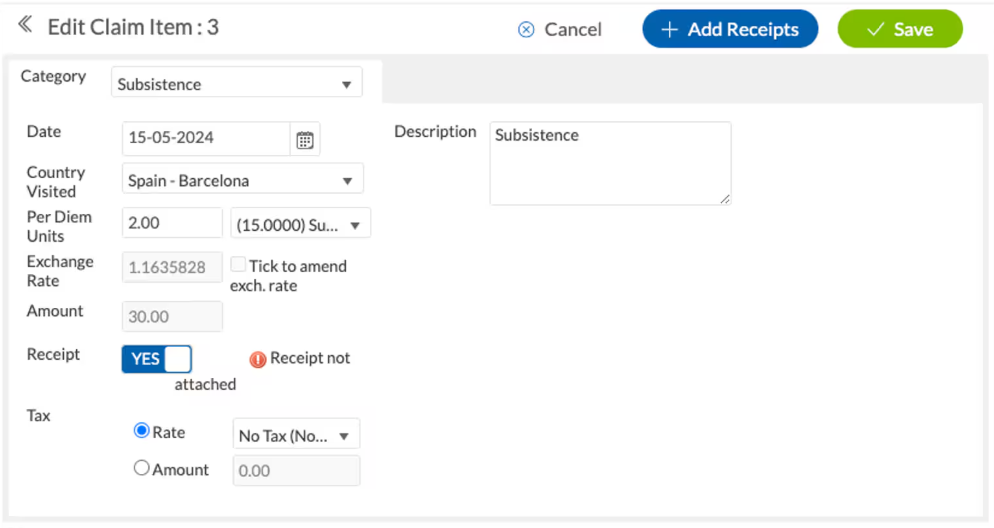Click the 'Country Visited' label
Viewport: 994px width, 528px height.
56,182
